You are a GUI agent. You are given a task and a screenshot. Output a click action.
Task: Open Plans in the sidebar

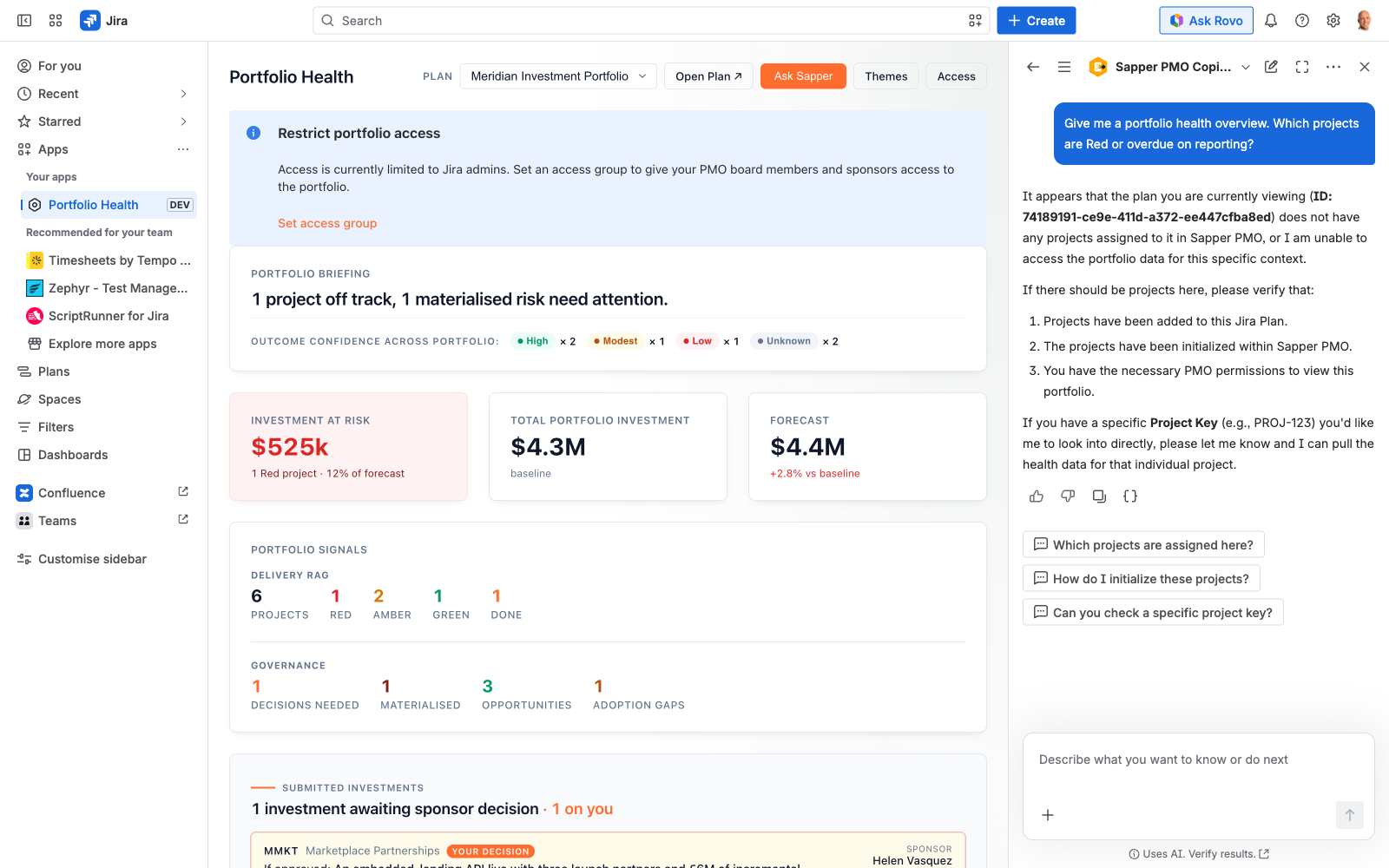(104, 372)
